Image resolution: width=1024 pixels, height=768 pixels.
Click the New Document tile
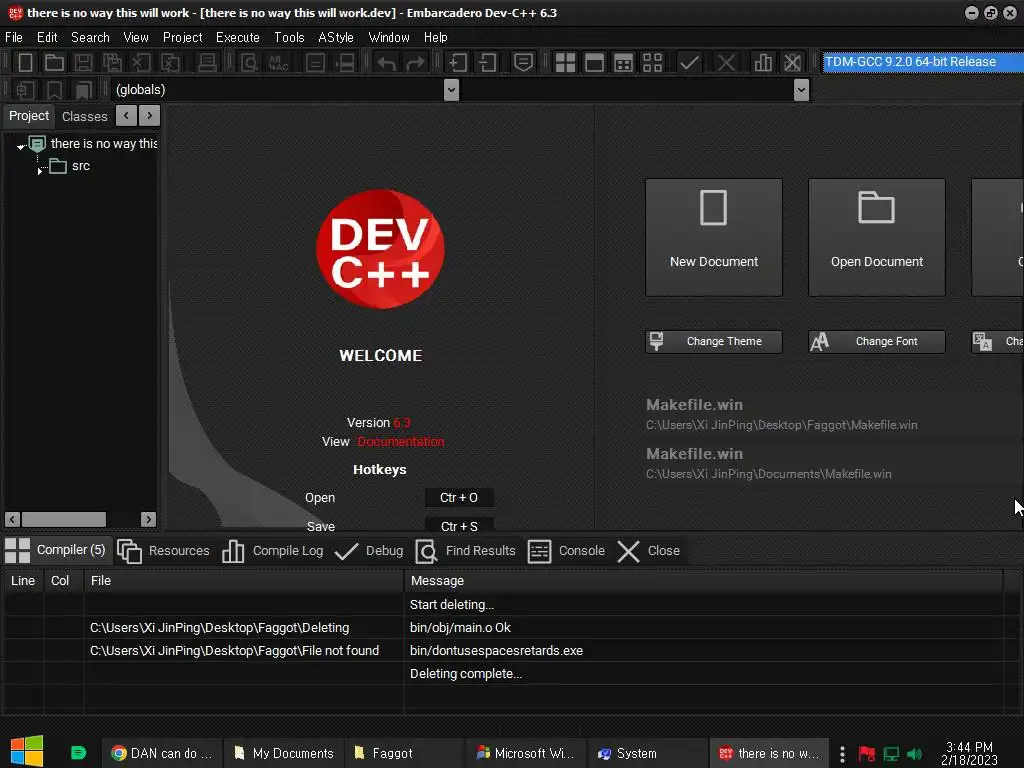click(714, 238)
